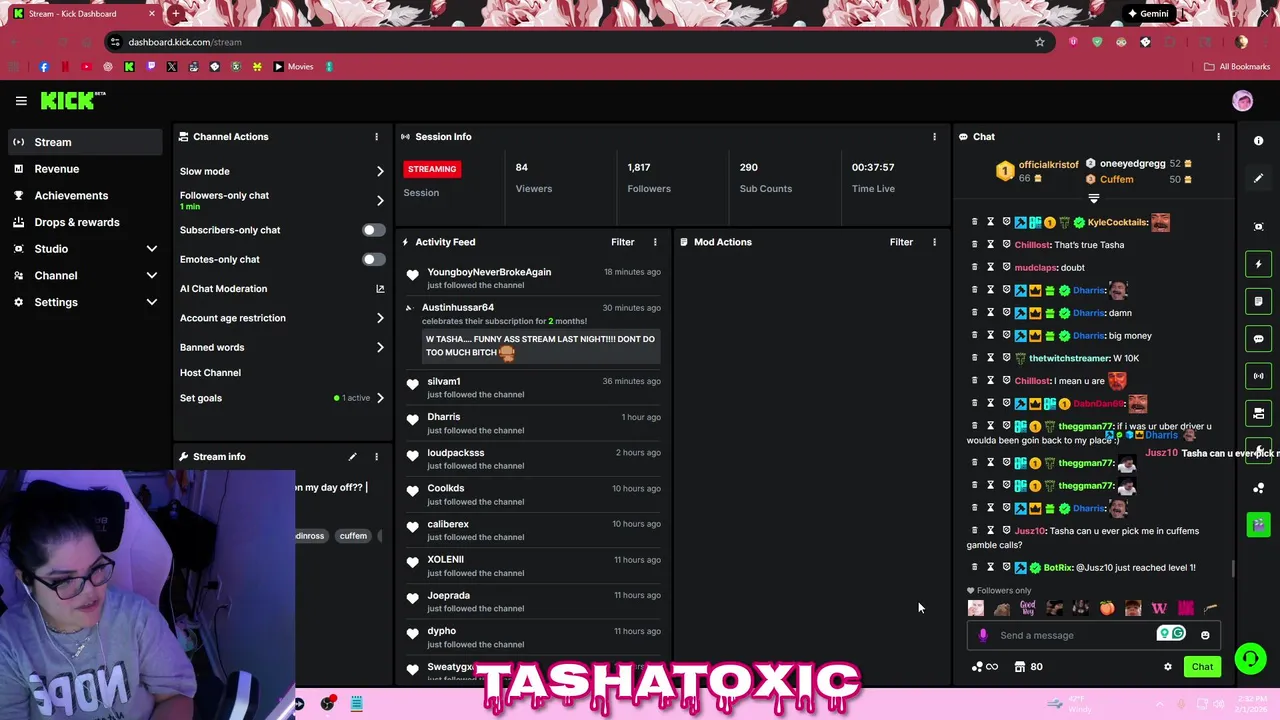This screenshot has height=720, width=1280.
Task: Click Host Channel action
Action: [x=210, y=373]
